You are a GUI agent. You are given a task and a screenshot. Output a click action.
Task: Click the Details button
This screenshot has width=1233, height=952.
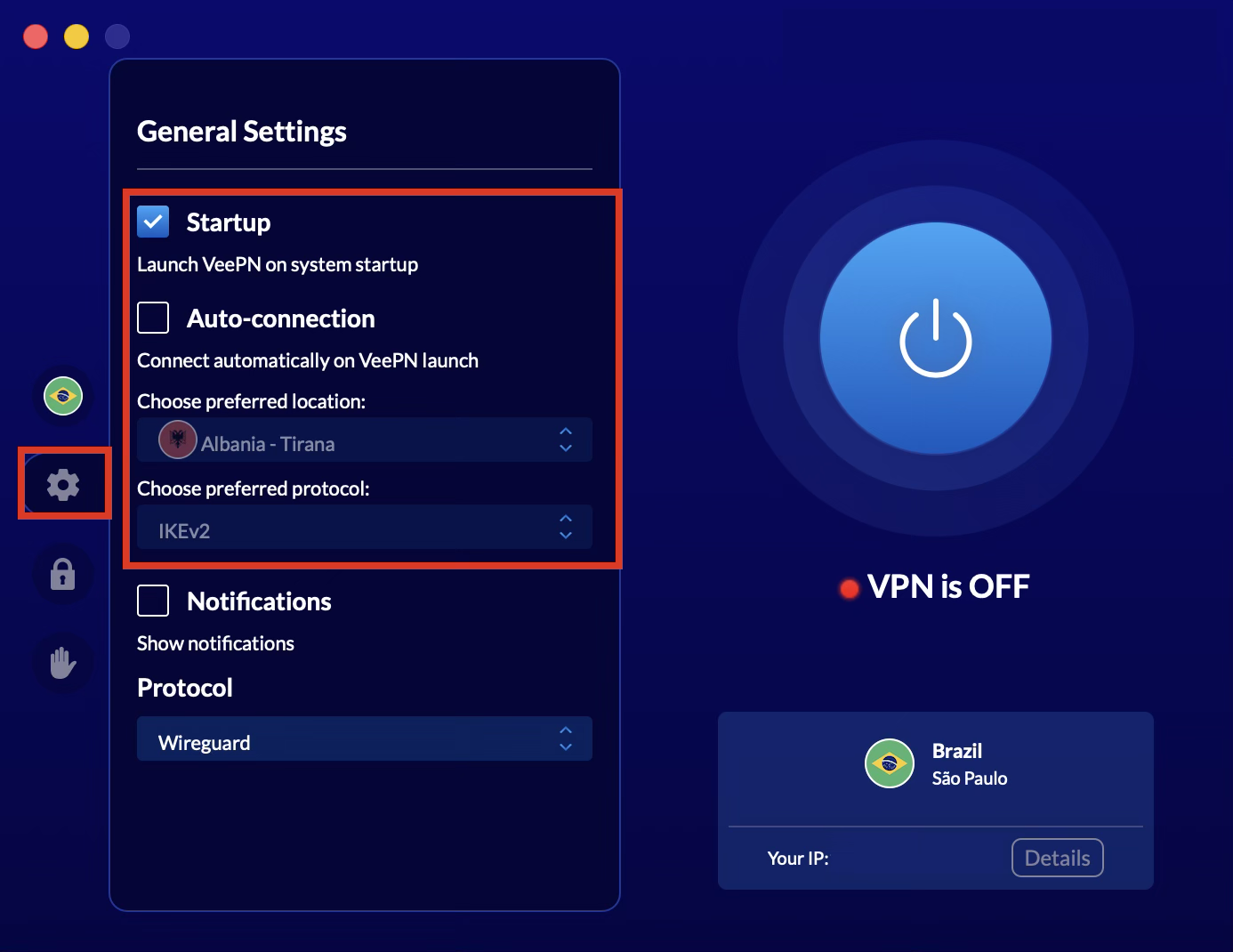pos(1057,858)
